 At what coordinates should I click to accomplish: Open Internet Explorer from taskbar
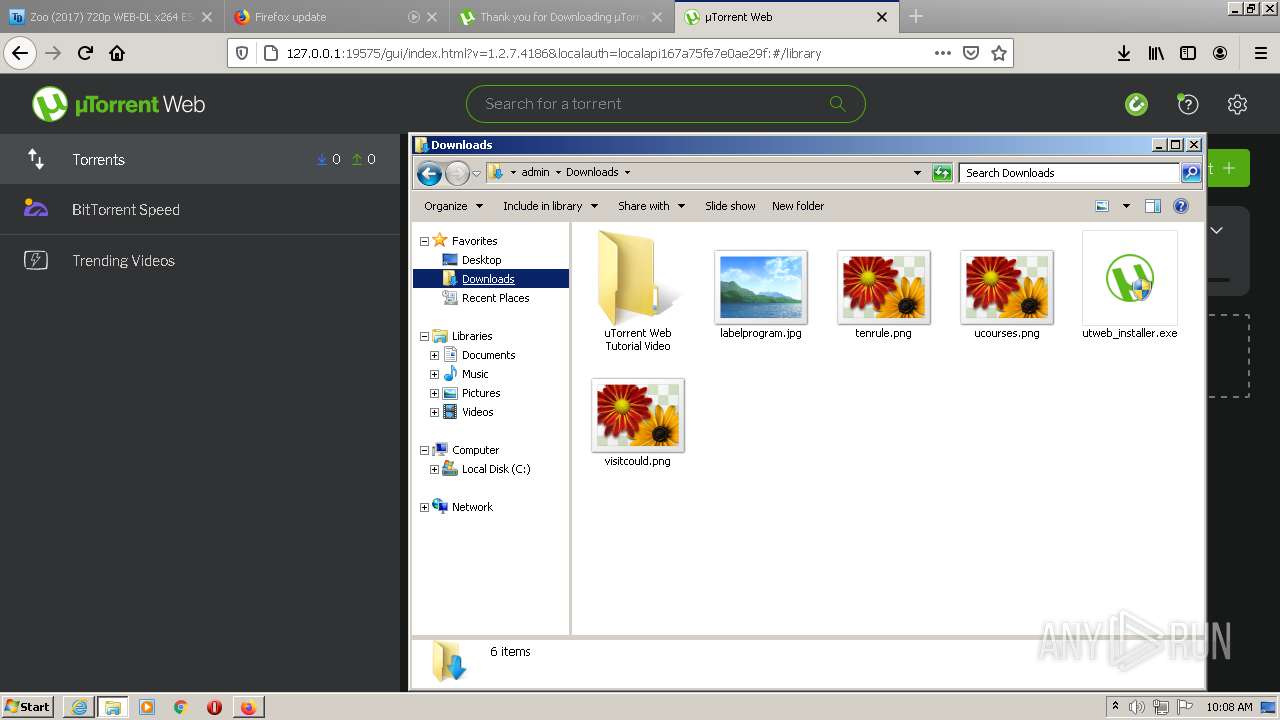click(x=79, y=707)
